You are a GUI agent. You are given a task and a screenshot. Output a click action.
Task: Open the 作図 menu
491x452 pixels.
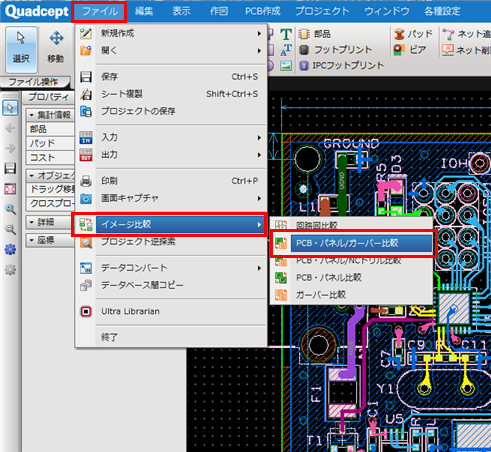click(x=219, y=11)
